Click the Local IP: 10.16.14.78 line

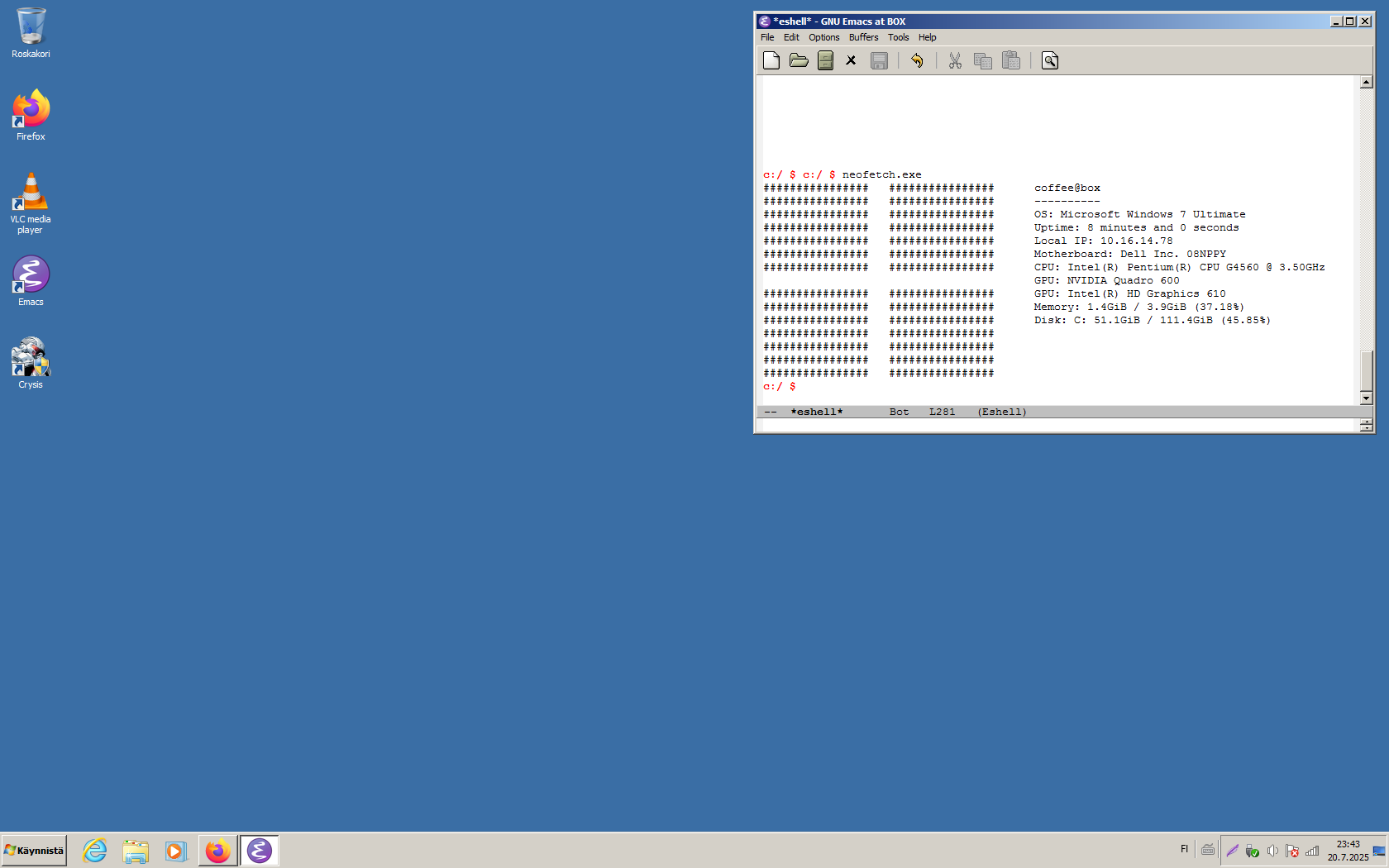click(x=1103, y=241)
